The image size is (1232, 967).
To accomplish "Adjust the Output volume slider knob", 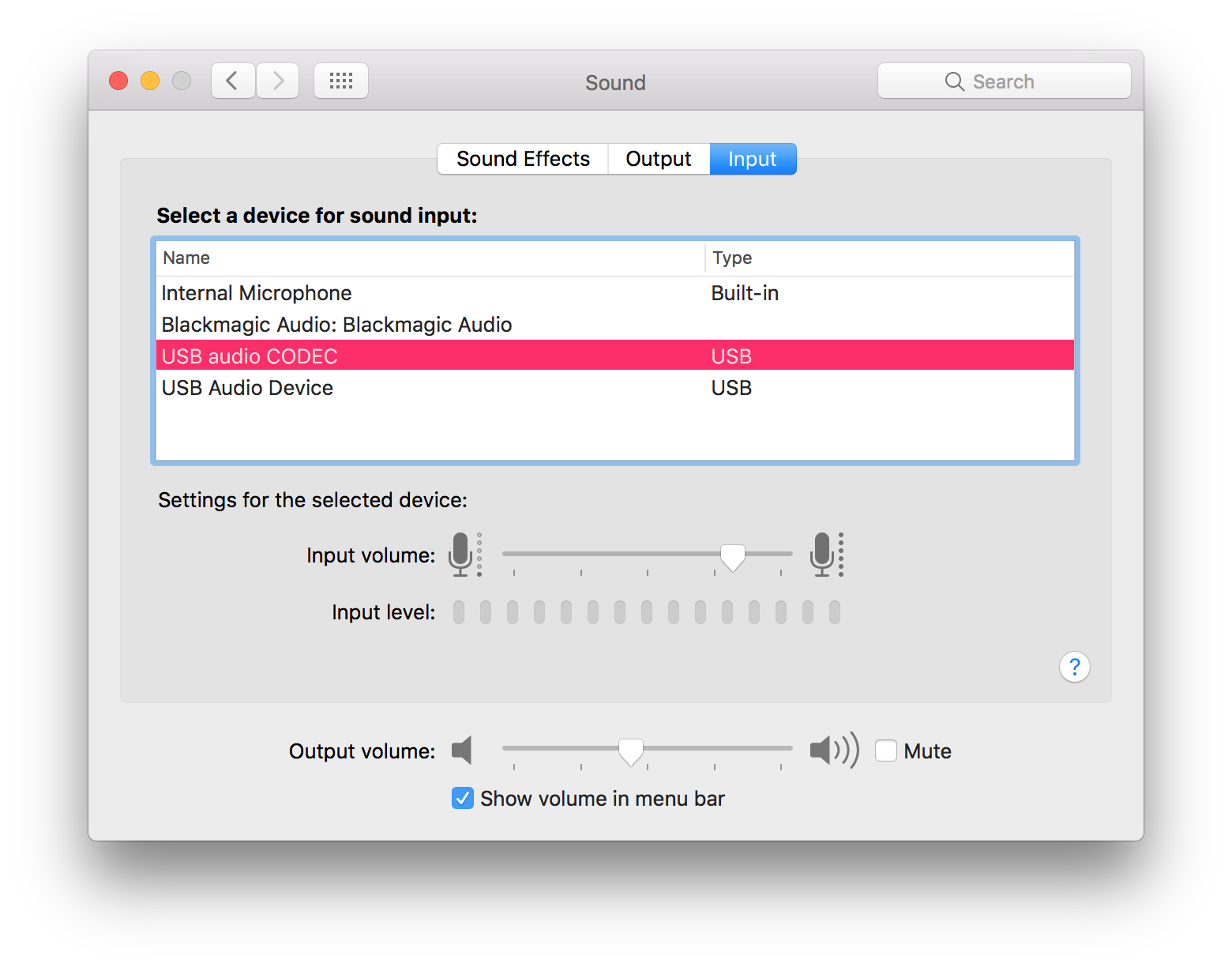I will pos(630,751).
